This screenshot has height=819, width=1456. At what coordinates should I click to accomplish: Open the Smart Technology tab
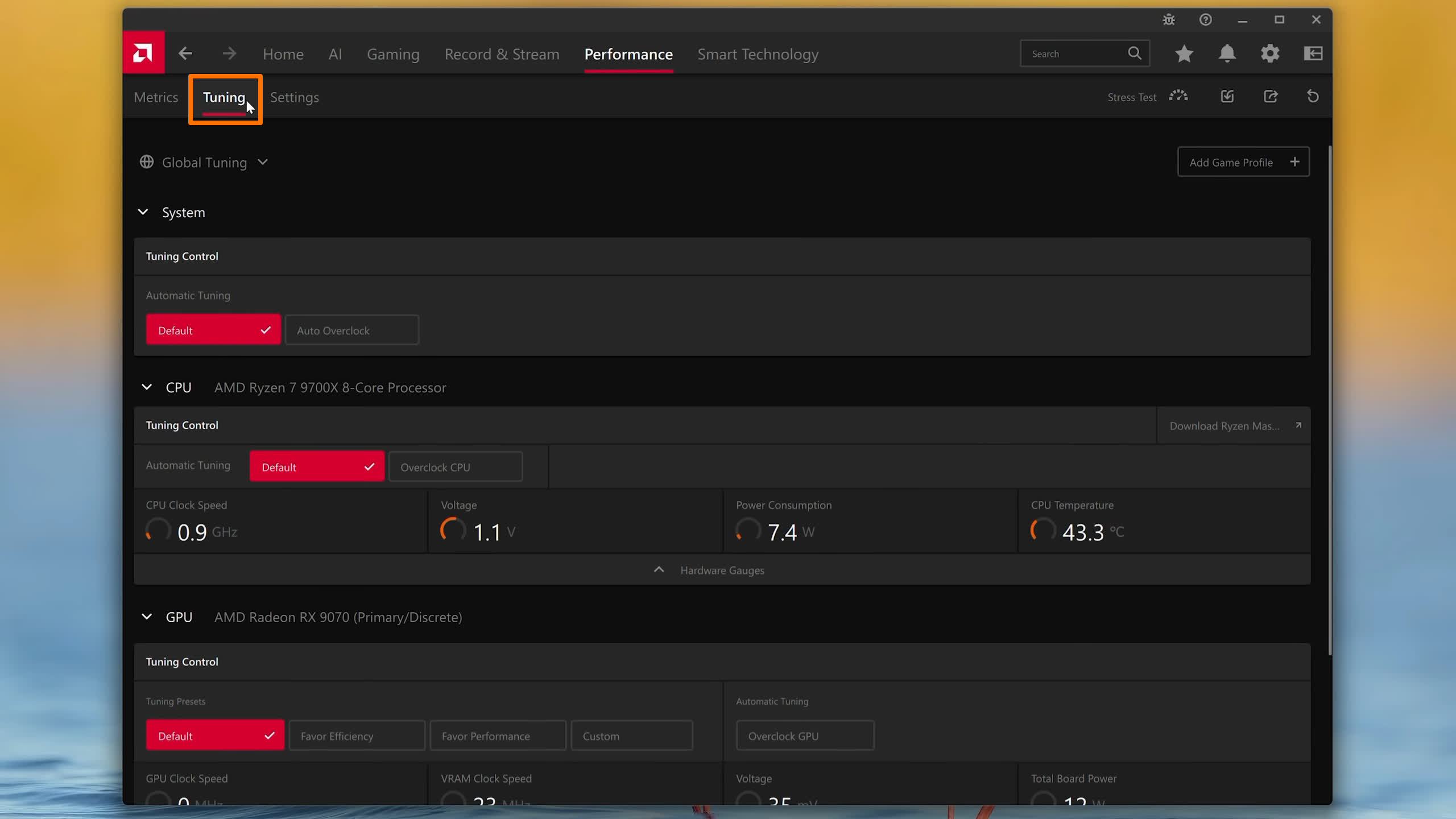[x=758, y=54]
